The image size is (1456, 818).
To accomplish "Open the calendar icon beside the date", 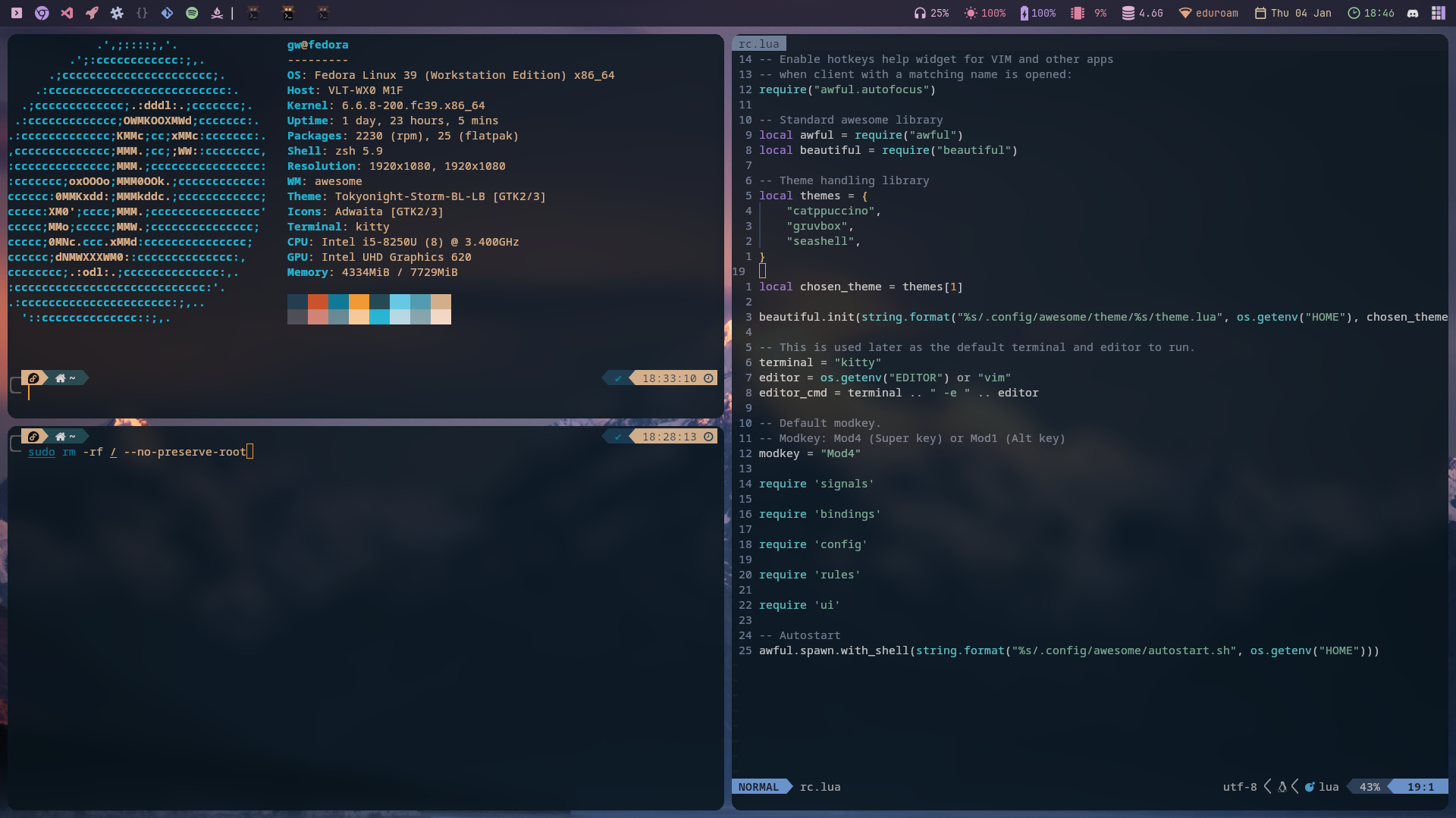I will click(1260, 13).
